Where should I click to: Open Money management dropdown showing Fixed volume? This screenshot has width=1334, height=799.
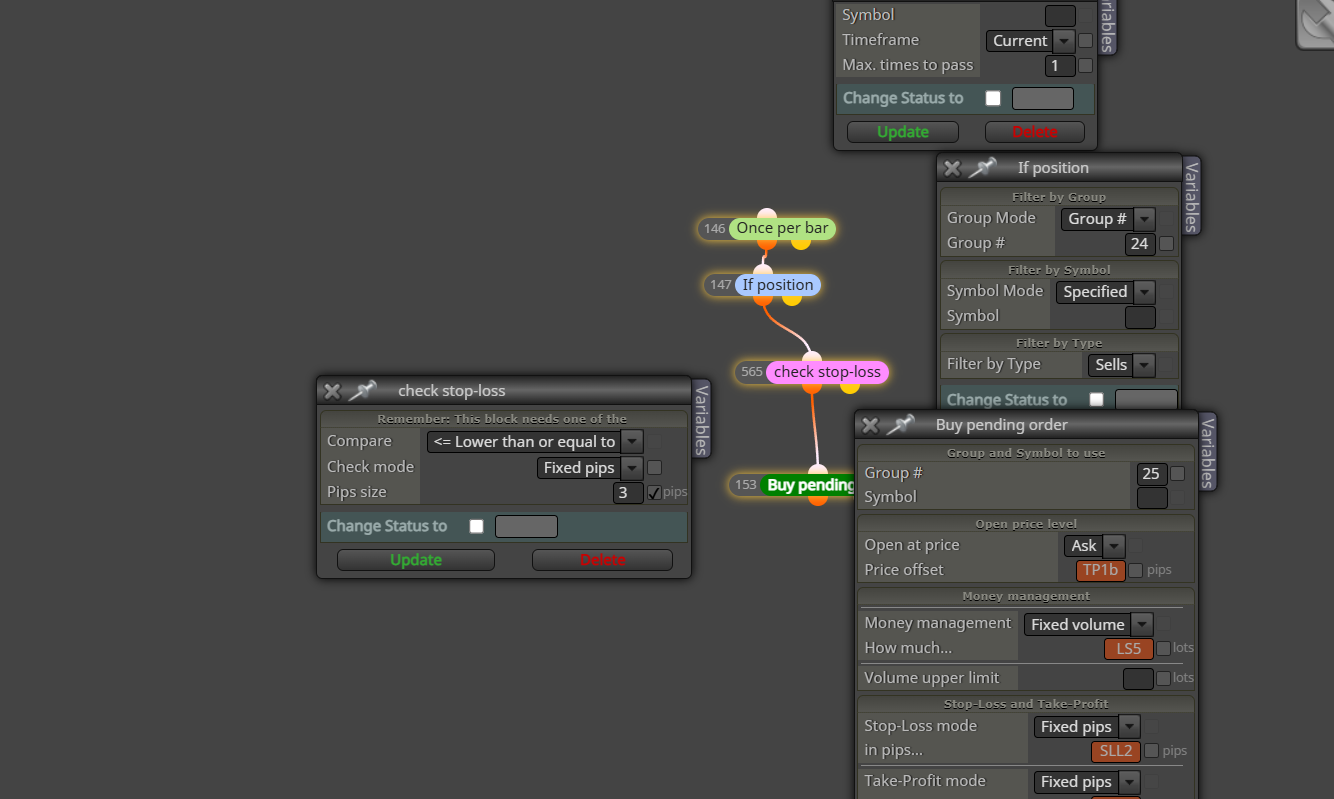(1088, 624)
